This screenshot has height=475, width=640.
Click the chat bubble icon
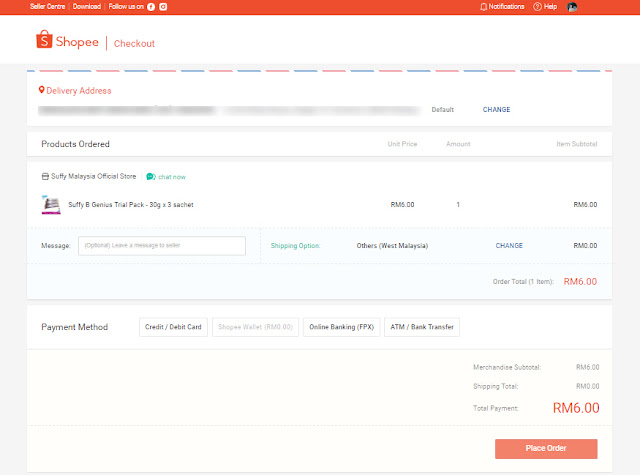click(x=151, y=177)
